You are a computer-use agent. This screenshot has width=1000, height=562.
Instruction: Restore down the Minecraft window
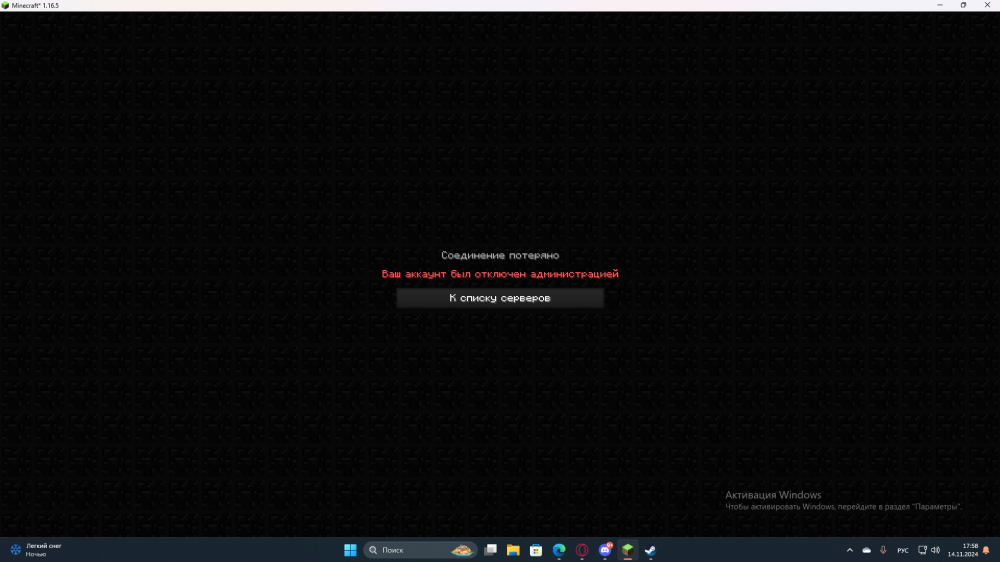(963, 5)
